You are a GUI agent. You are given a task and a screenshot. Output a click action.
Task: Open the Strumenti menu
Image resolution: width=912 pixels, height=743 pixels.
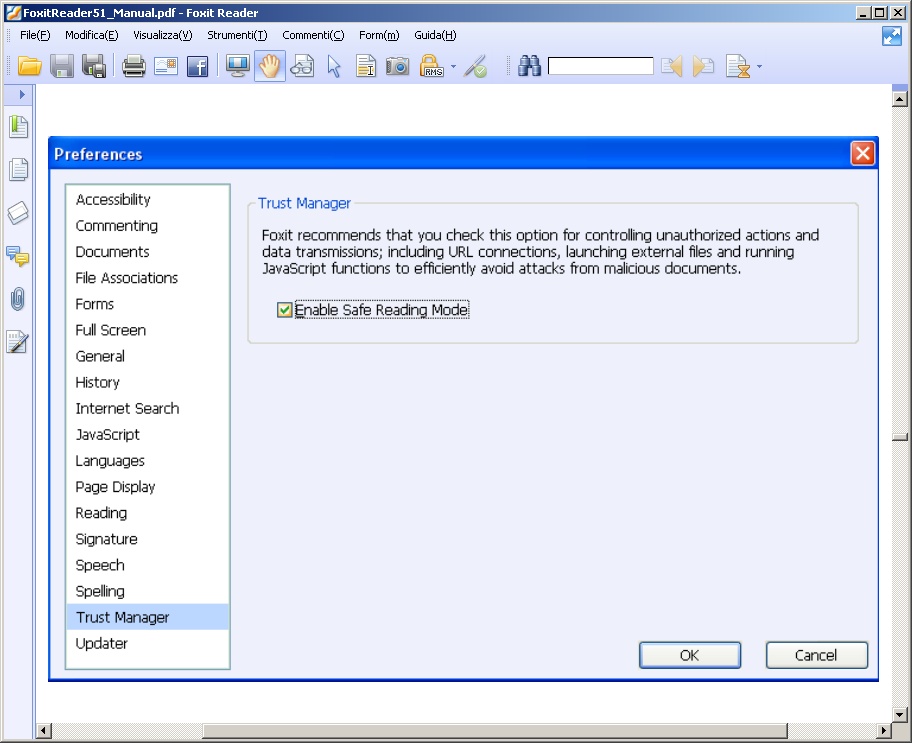[x=237, y=35]
